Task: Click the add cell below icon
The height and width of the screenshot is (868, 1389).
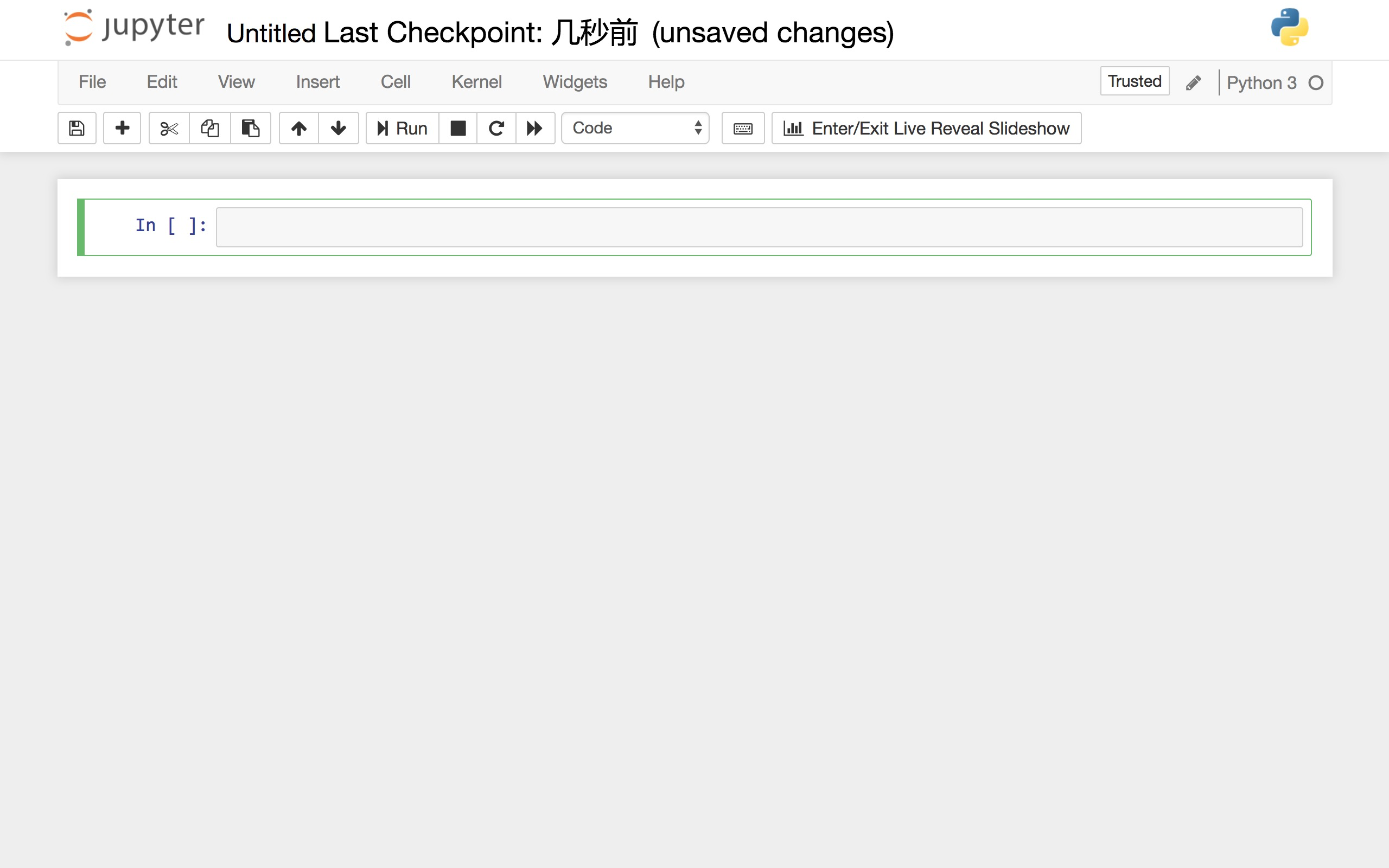Action: pyautogui.click(x=122, y=127)
